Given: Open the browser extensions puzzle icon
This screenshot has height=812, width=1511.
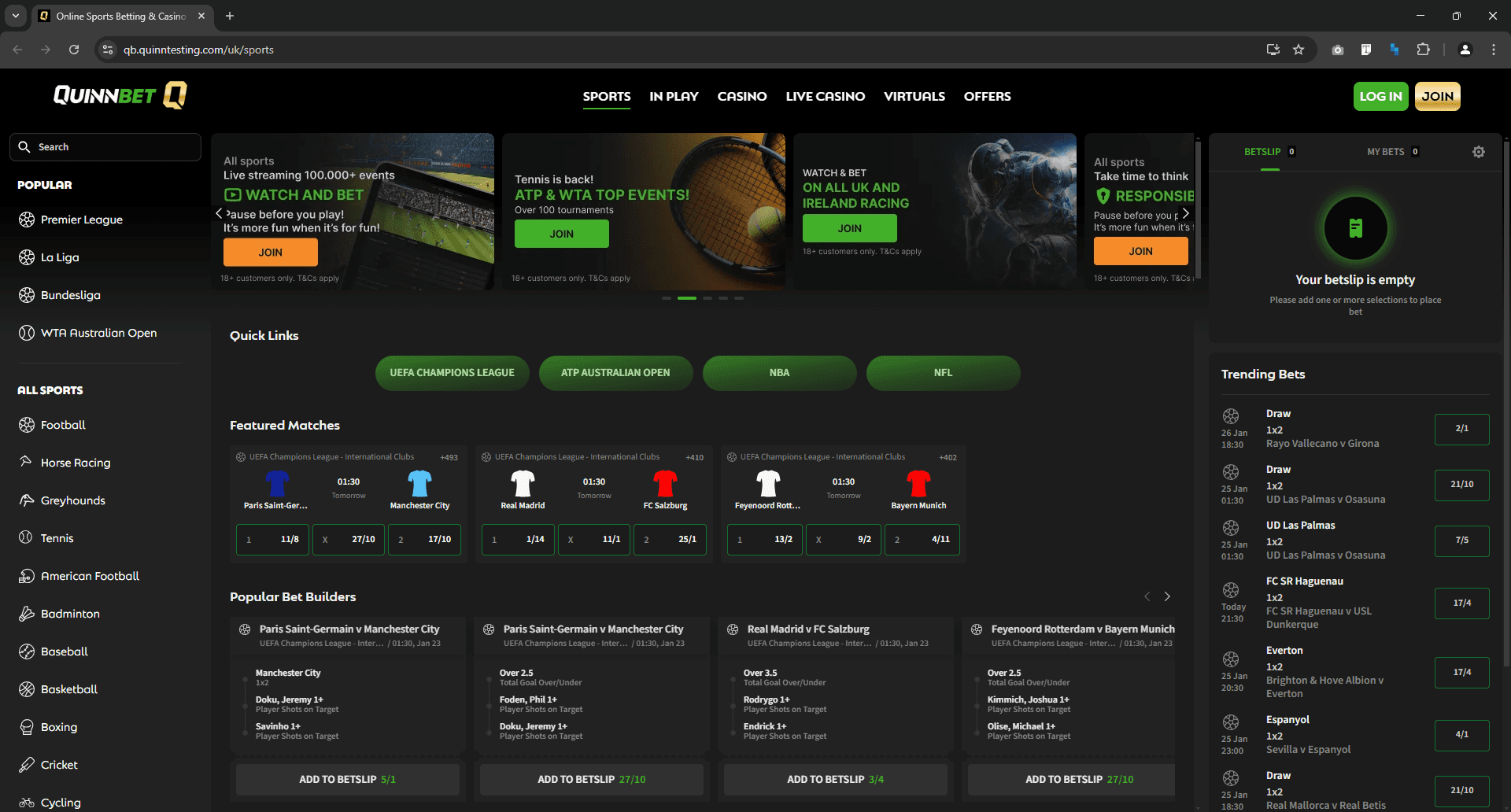Looking at the screenshot, I should (1423, 50).
